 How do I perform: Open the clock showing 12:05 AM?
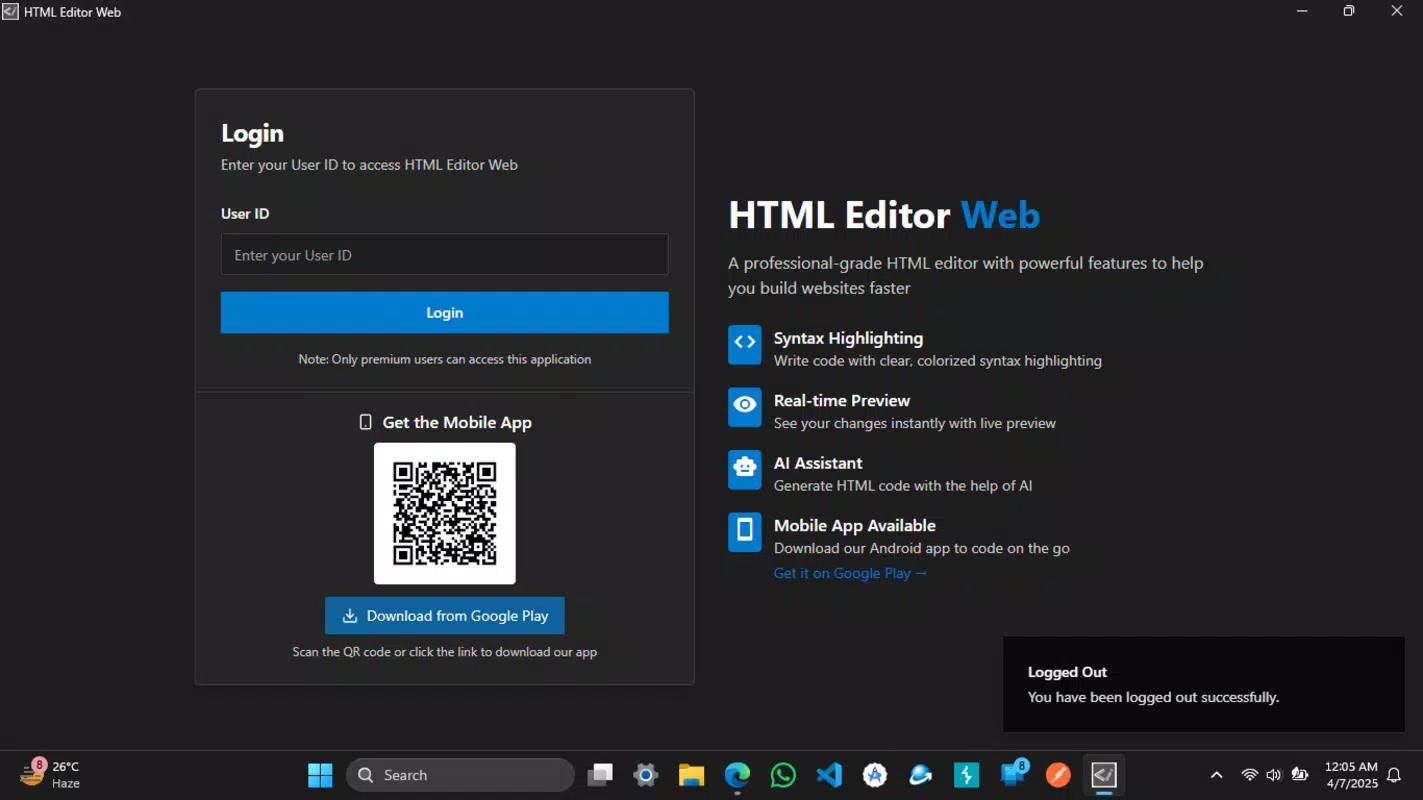click(1350, 775)
